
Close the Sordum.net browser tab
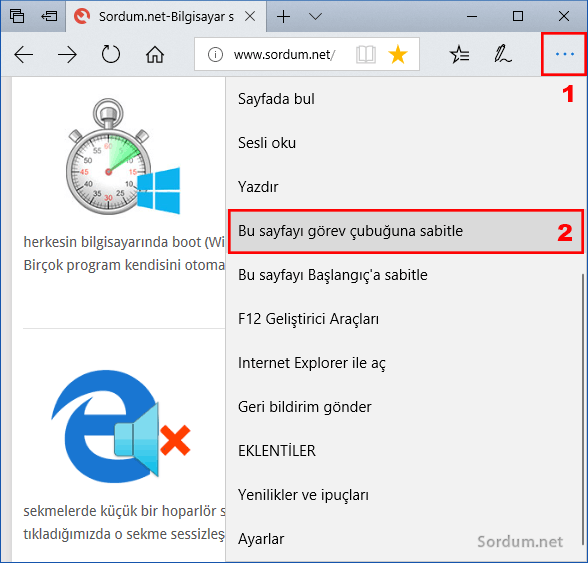click(x=250, y=16)
